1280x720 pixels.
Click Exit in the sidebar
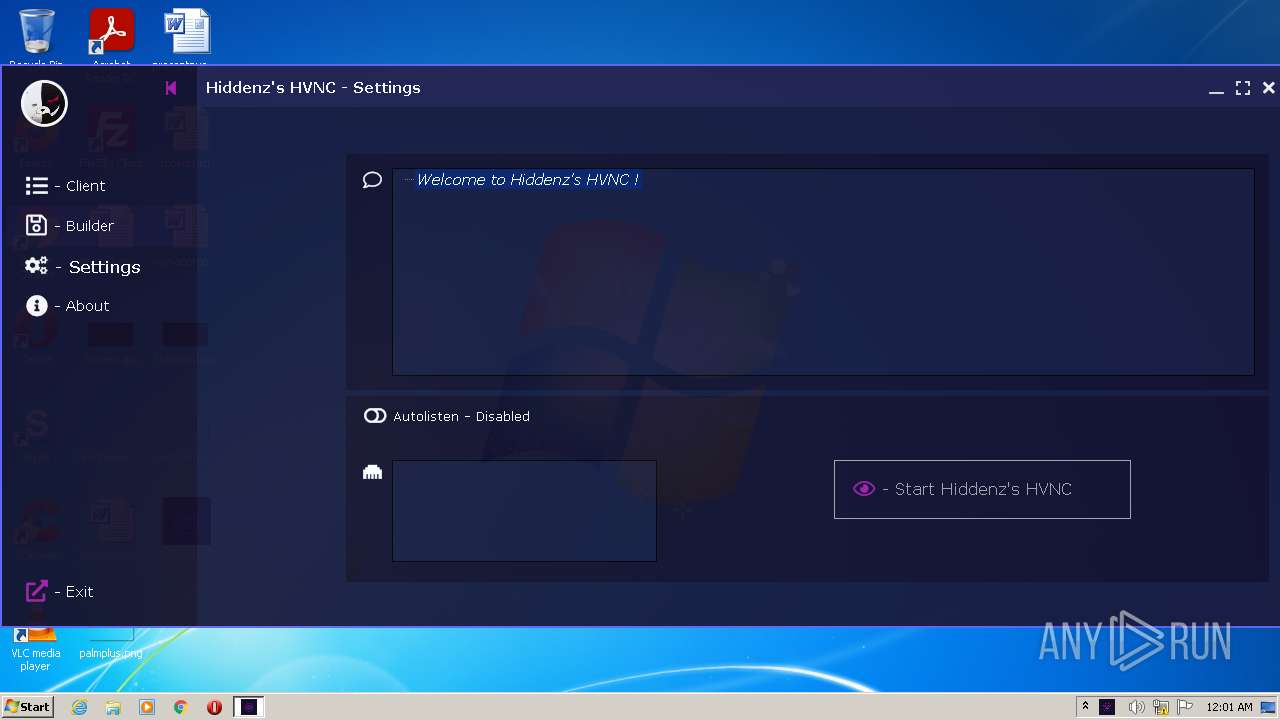[59, 592]
